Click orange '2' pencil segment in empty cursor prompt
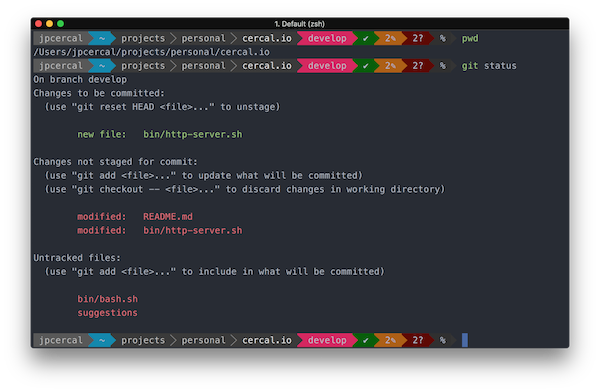The image size is (600, 392). coord(390,340)
